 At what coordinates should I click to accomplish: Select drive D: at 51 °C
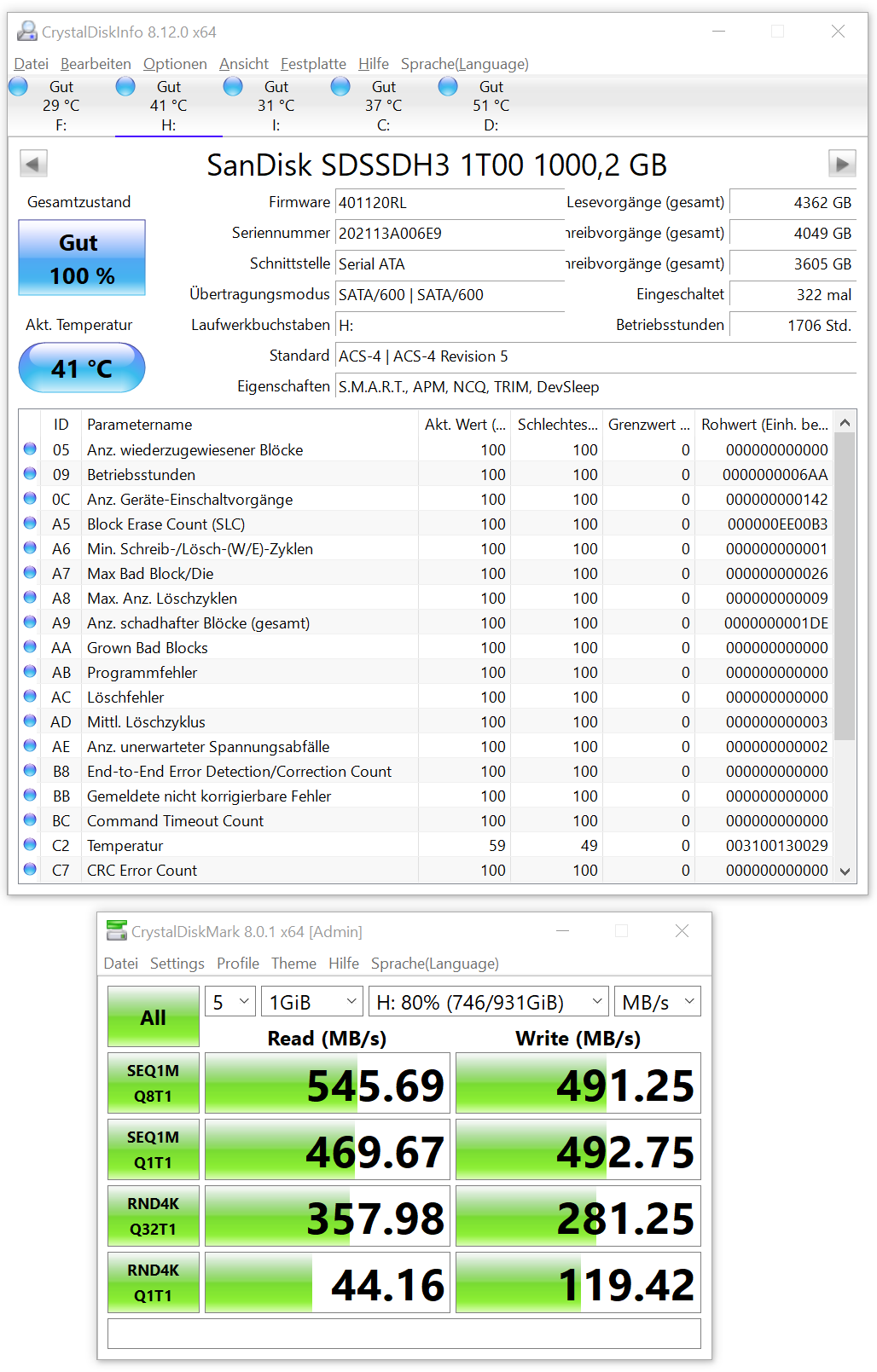pyautogui.click(x=491, y=106)
